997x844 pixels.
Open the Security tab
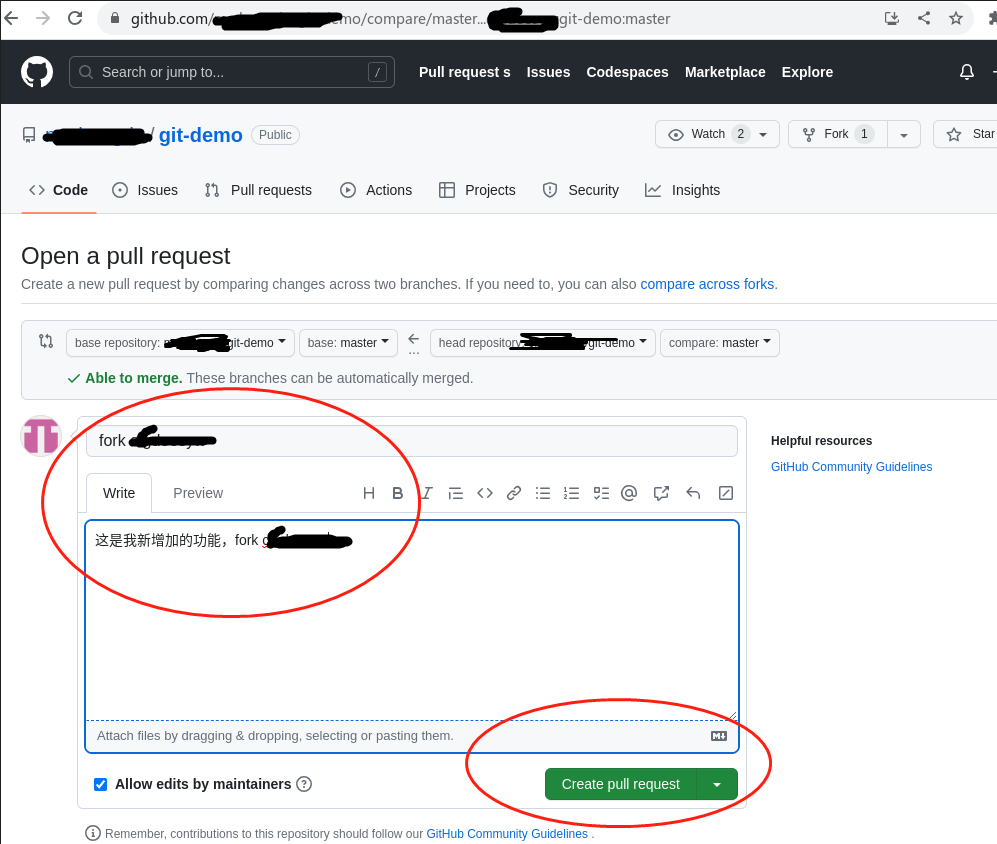[x=581, y=190]
